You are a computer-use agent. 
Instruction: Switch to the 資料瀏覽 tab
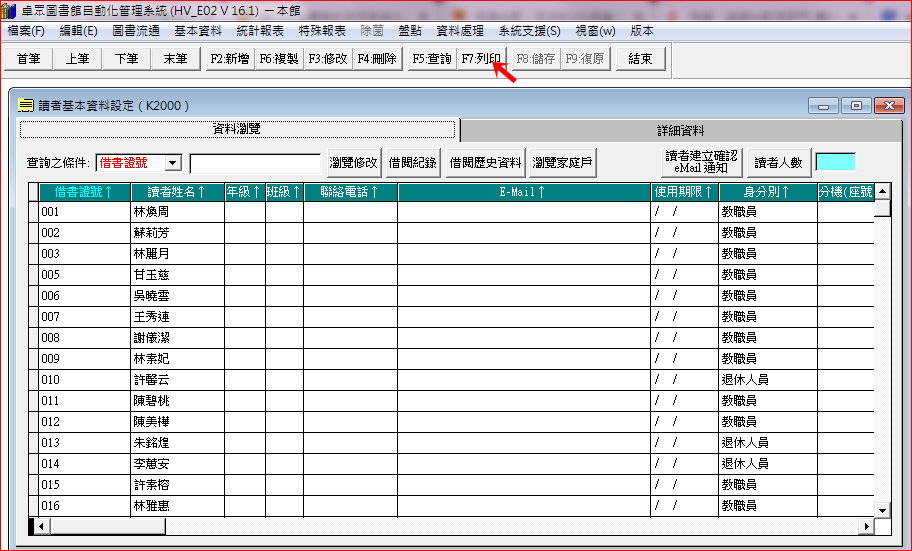(237, 129)
